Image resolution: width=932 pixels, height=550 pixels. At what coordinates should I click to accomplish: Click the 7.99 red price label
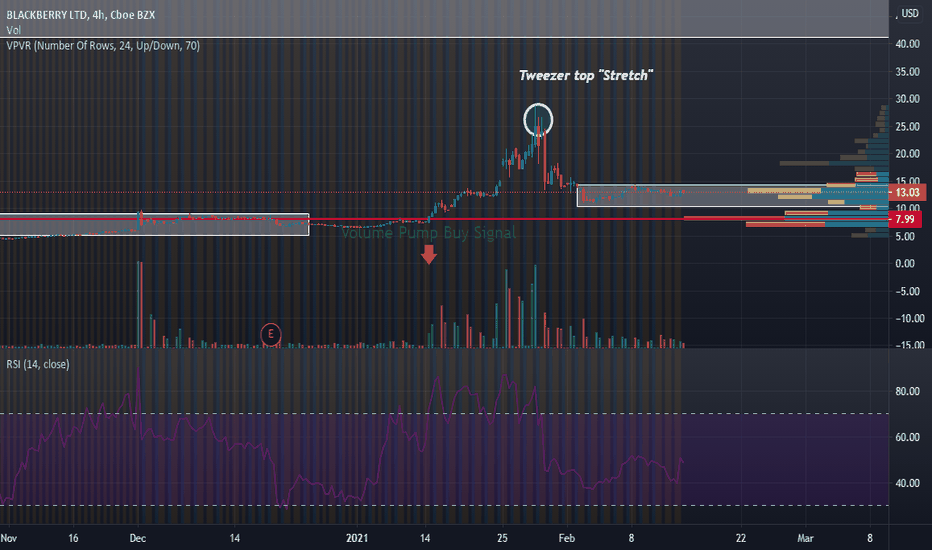[x=905, y=219]
